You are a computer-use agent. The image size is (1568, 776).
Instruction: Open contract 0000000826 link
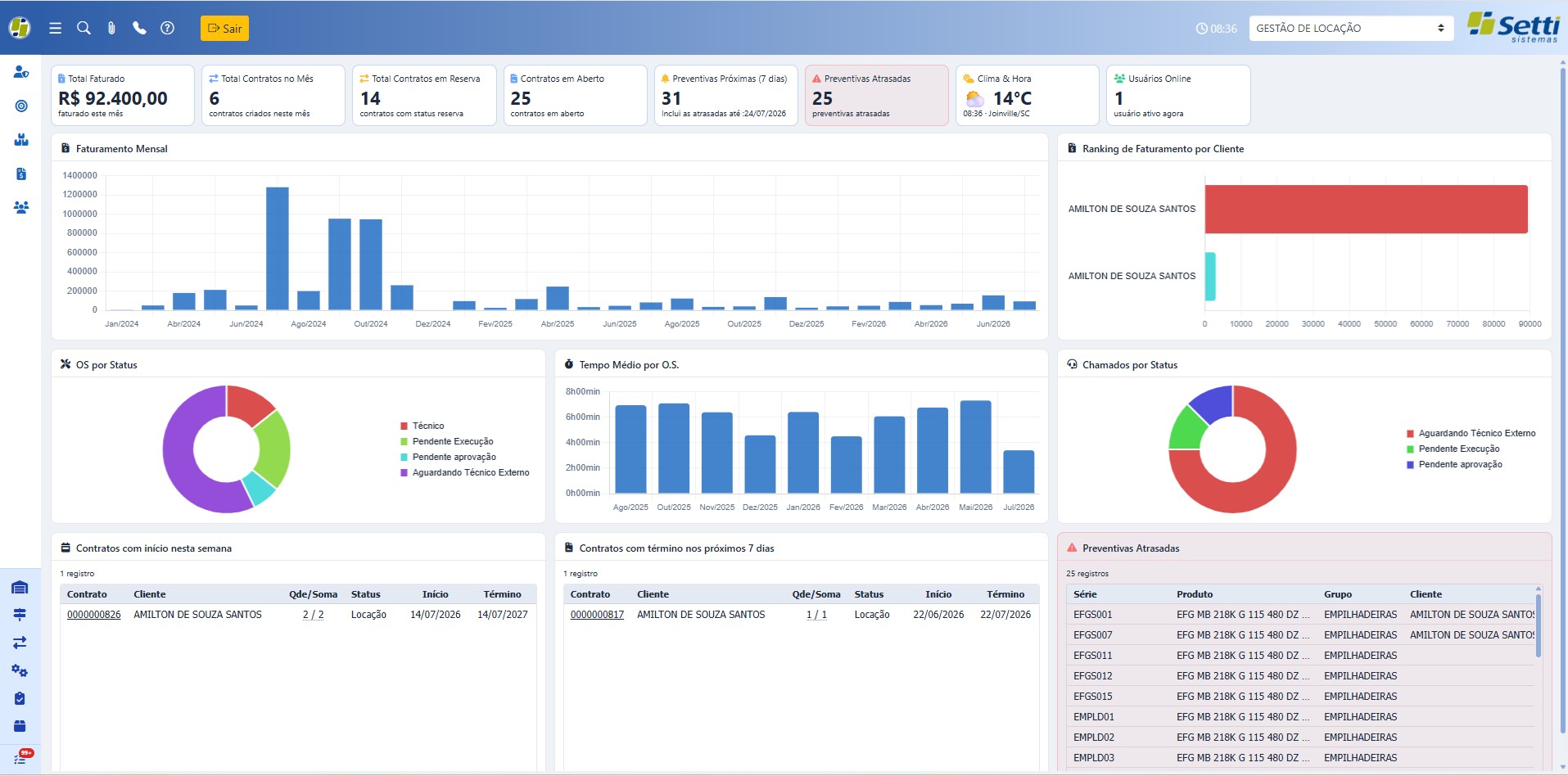click(93, 615)
